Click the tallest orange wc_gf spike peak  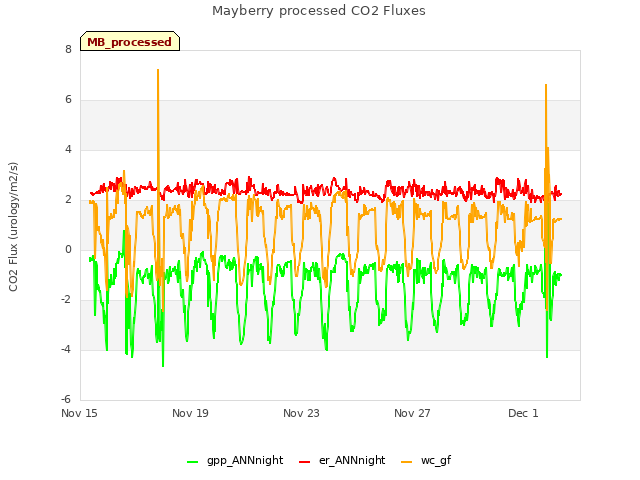(x=158, y=70)
